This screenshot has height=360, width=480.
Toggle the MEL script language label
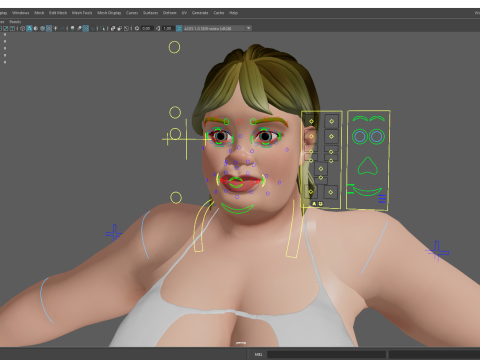point(258,354)
